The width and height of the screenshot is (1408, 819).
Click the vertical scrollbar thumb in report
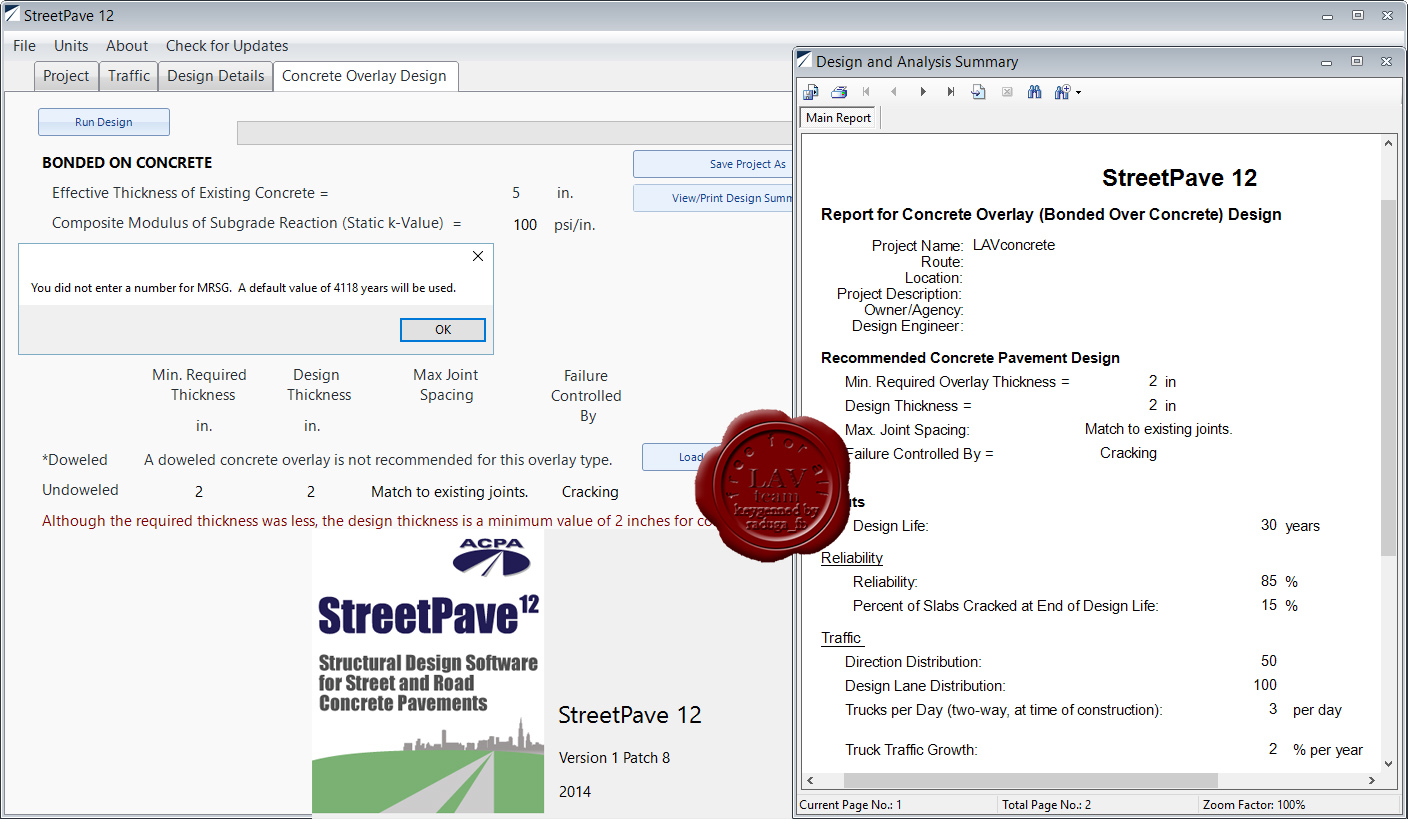coord(1388,378)
